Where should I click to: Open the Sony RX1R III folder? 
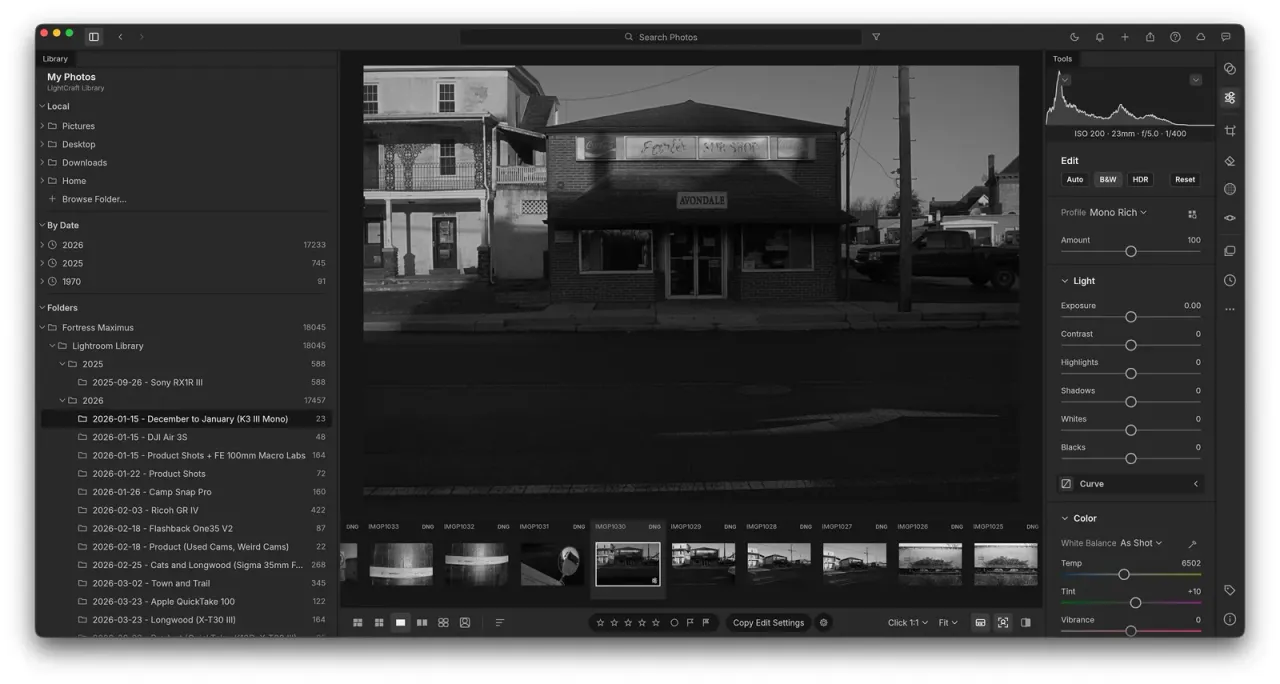[186, 382]
